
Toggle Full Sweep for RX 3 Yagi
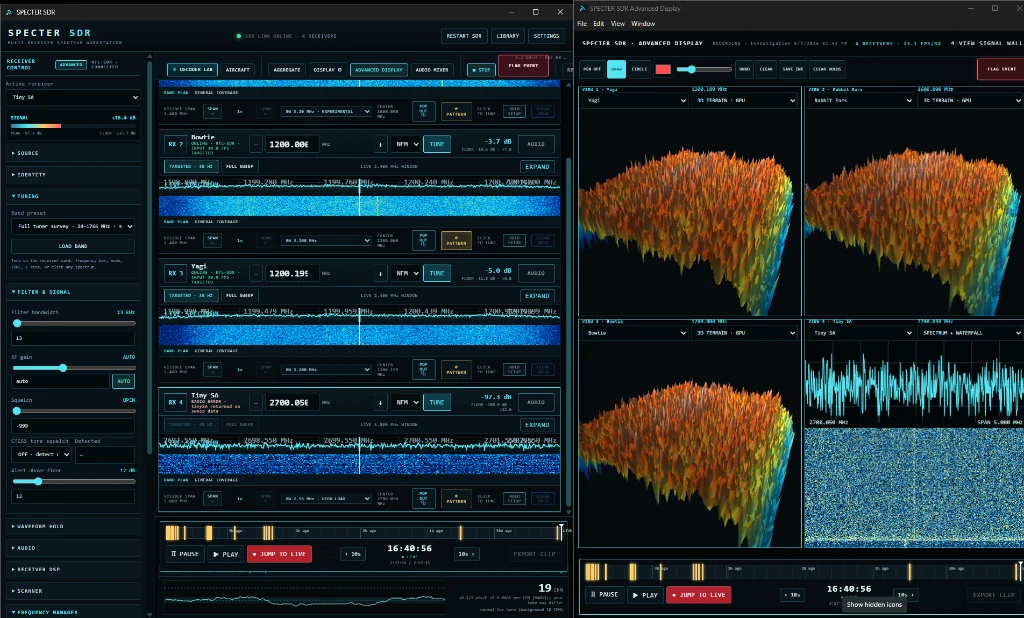coord(240,296)
